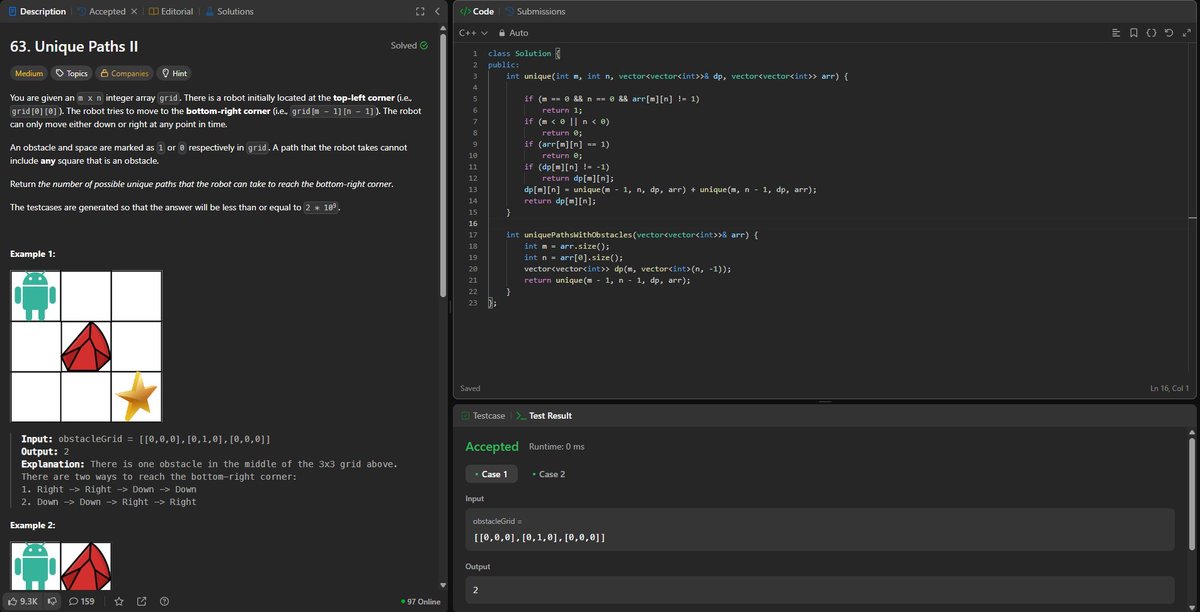Maximize the description panel

point(421,11)
